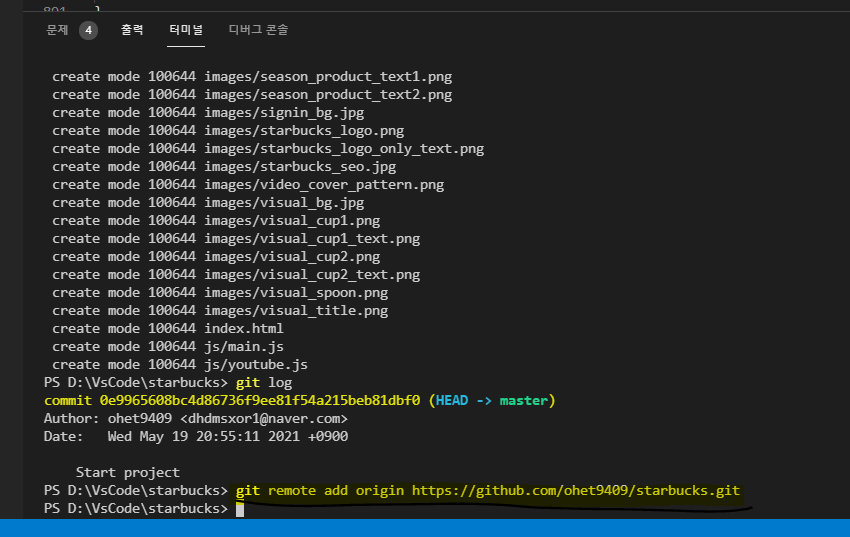
Task: Click the blue status bar
Action: click(425, 528)
